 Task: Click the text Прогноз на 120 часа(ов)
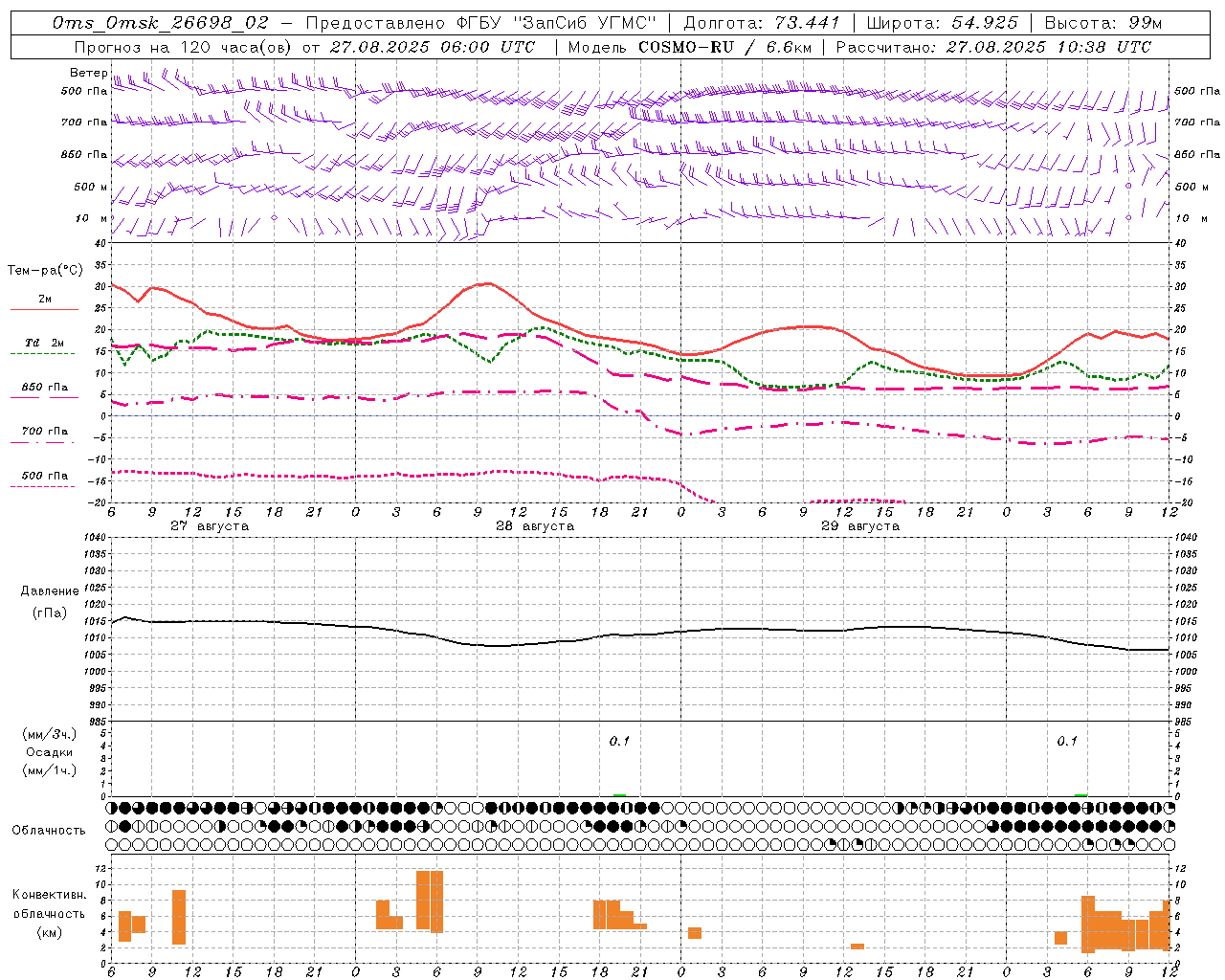click(x=183, y=46)
